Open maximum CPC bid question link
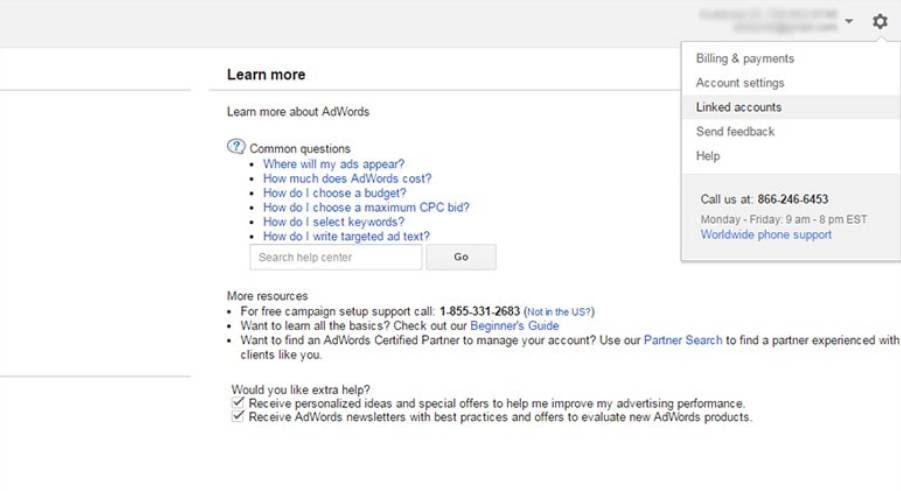Image resolution: width=901 pixels, height=491 pixels. click(x=366, y=208)
